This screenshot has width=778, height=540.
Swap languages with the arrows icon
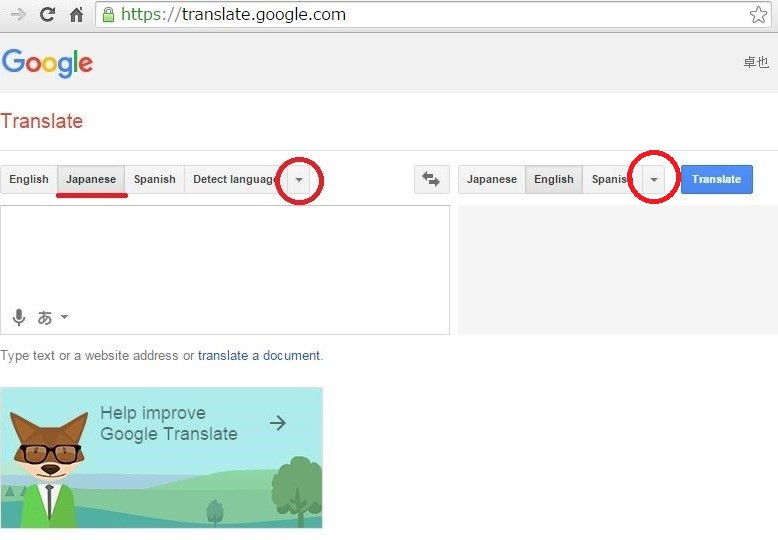[432, 179]
